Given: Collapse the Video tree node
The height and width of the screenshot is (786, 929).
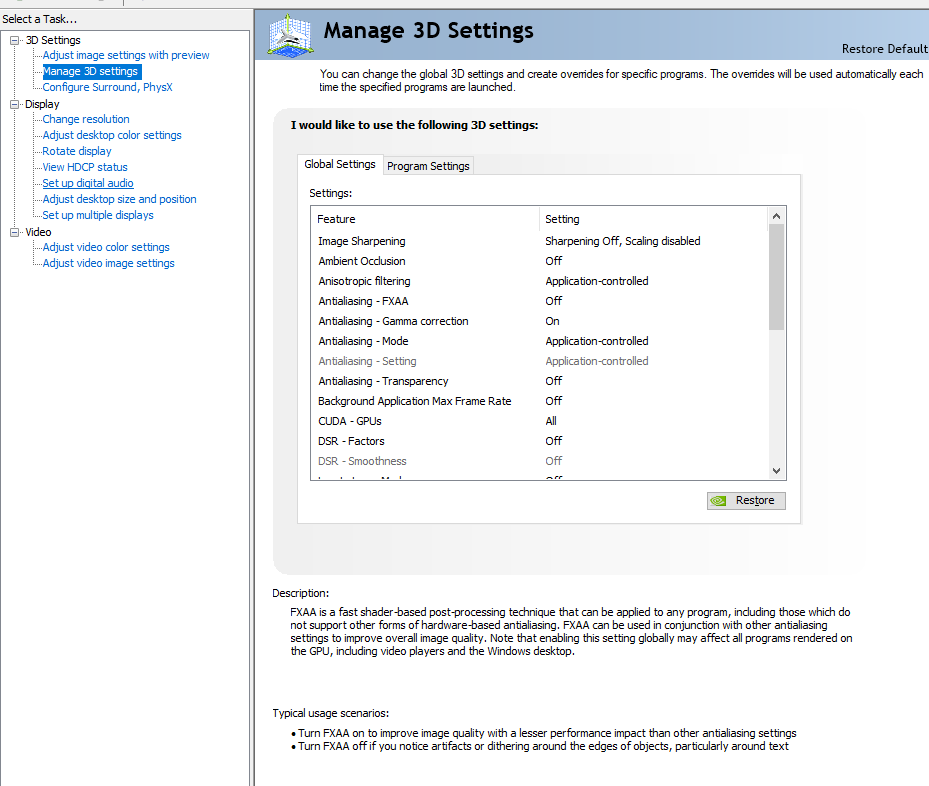Looking at the screenshot, I should point(14,232).
